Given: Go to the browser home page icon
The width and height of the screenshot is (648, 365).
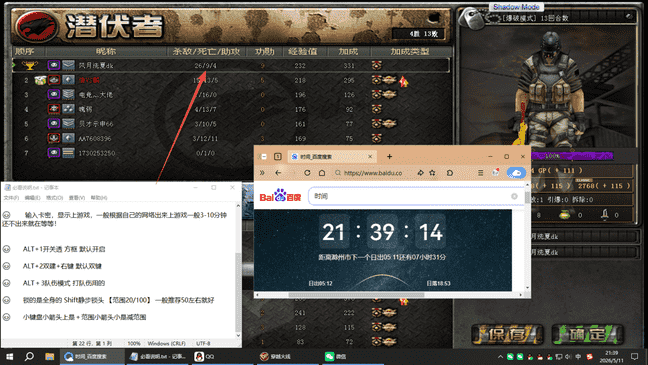Looking at the screenshot, I should pos(322,173).
